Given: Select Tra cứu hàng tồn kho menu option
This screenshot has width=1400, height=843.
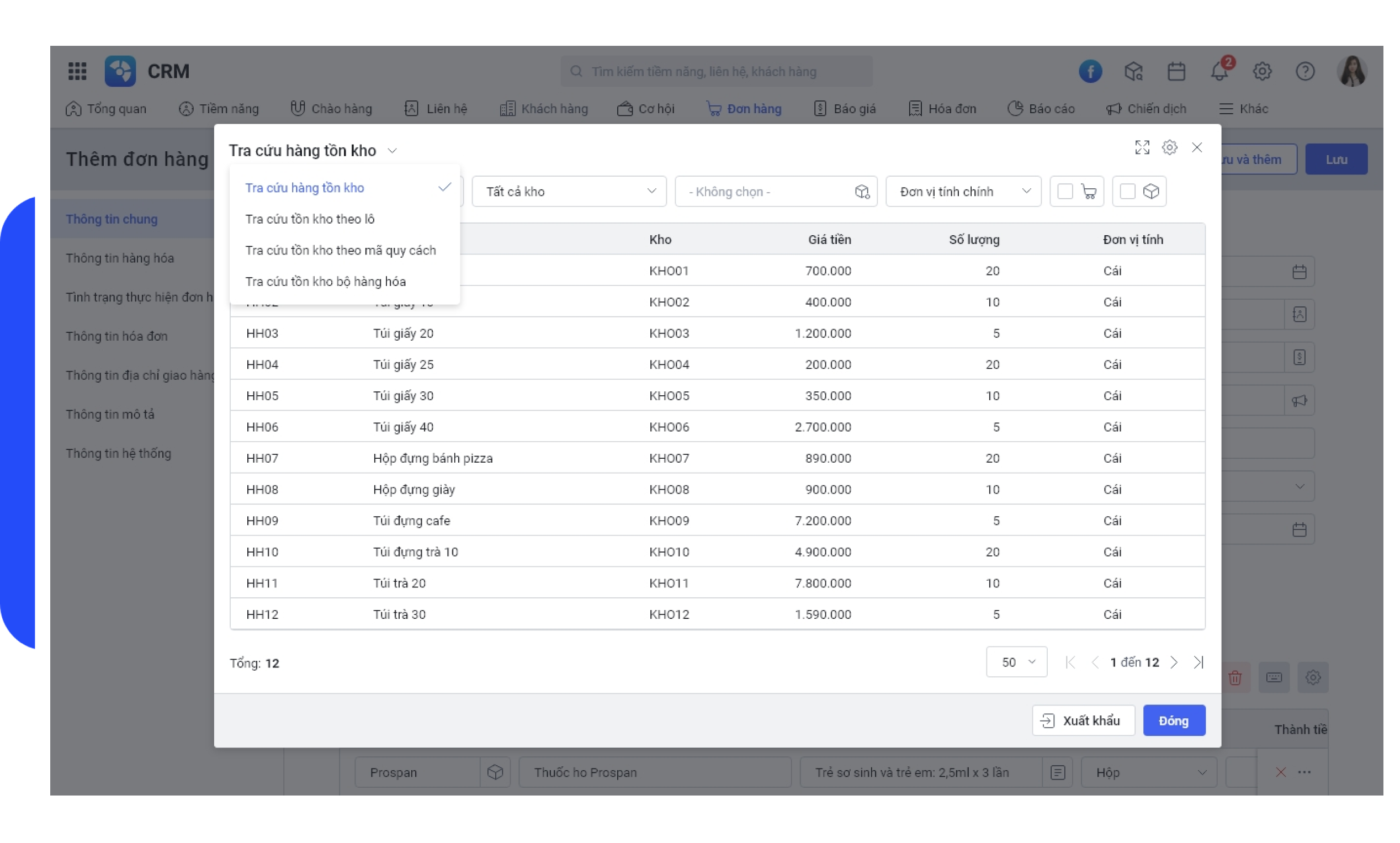Looking at the screenshot, I should [x=344, y=188].
